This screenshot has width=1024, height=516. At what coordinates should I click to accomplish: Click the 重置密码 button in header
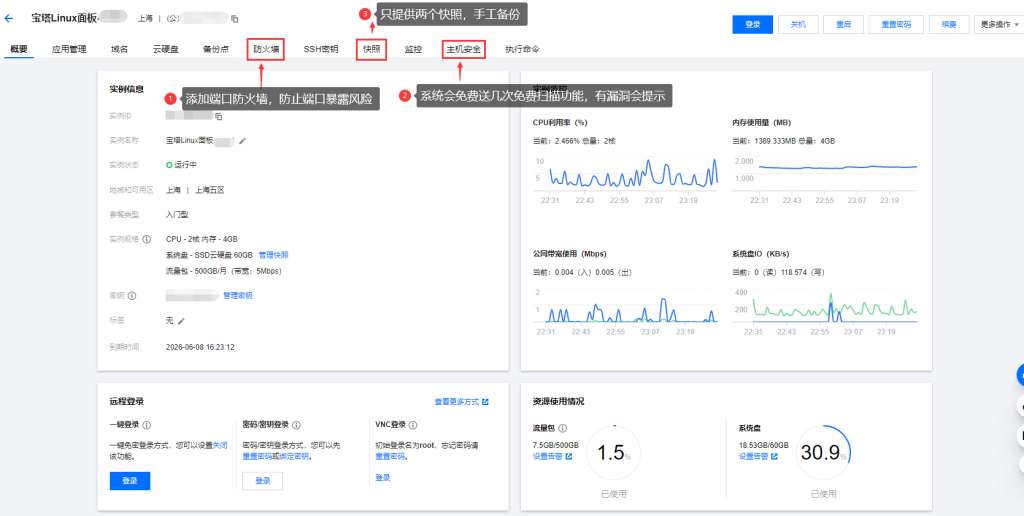tap(896, 24)
